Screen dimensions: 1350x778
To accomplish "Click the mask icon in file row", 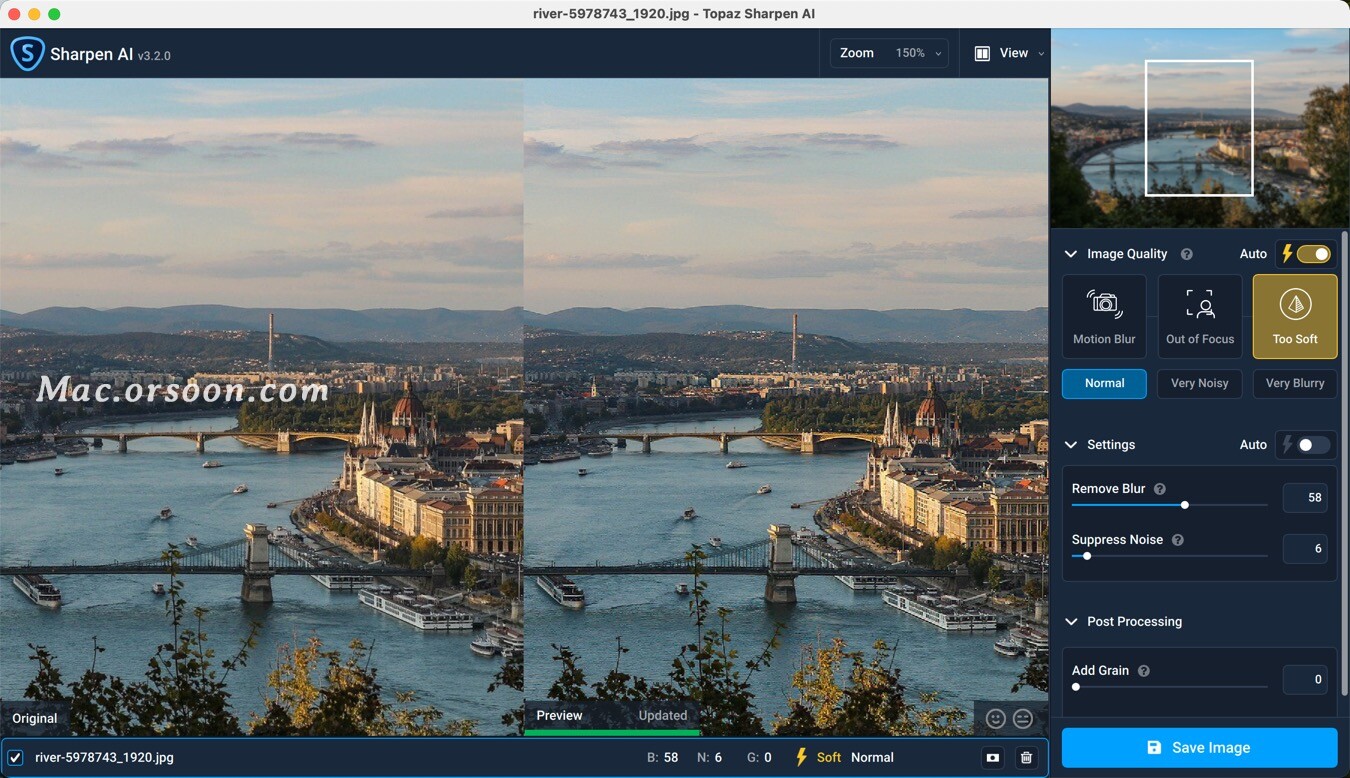I will click(992, 758).
